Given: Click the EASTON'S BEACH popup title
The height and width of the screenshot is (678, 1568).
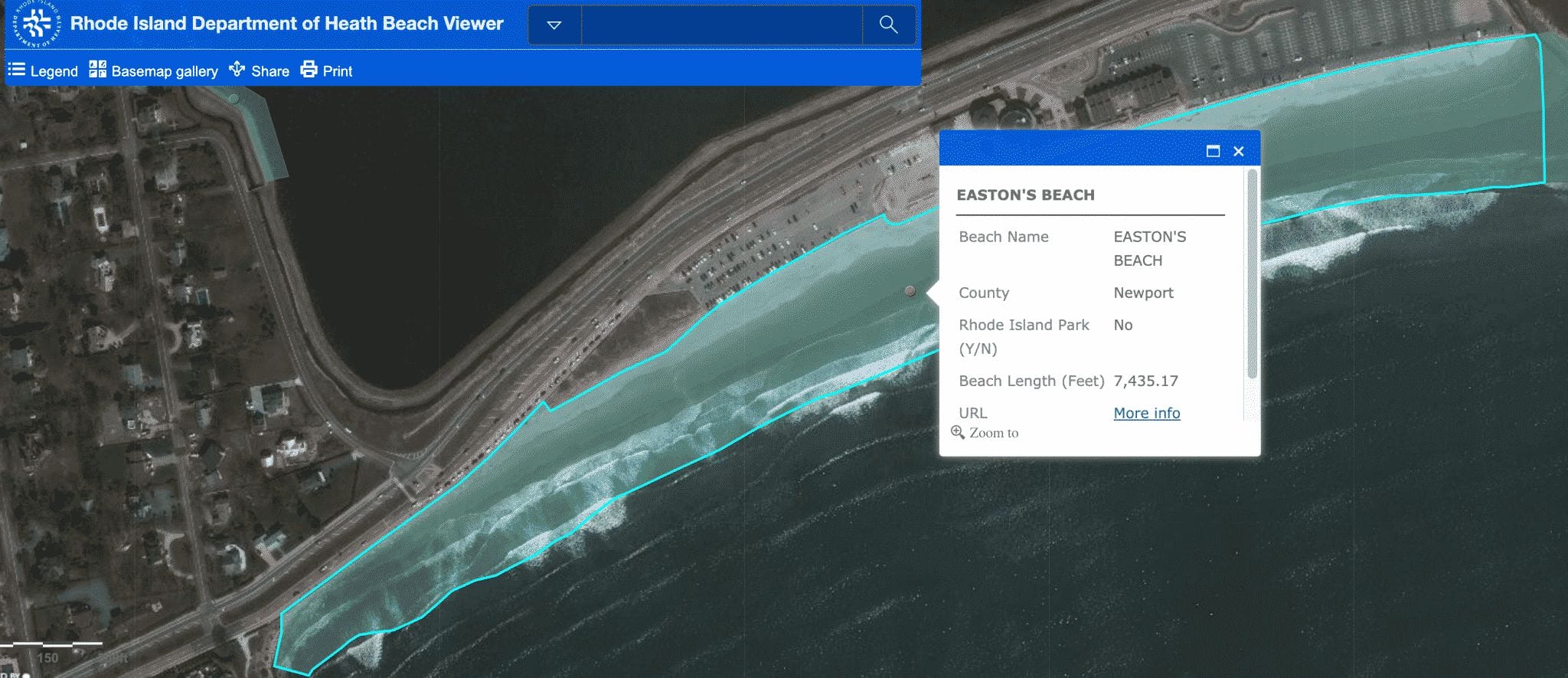Looking at the screenshot, I should coord(1025,195).
